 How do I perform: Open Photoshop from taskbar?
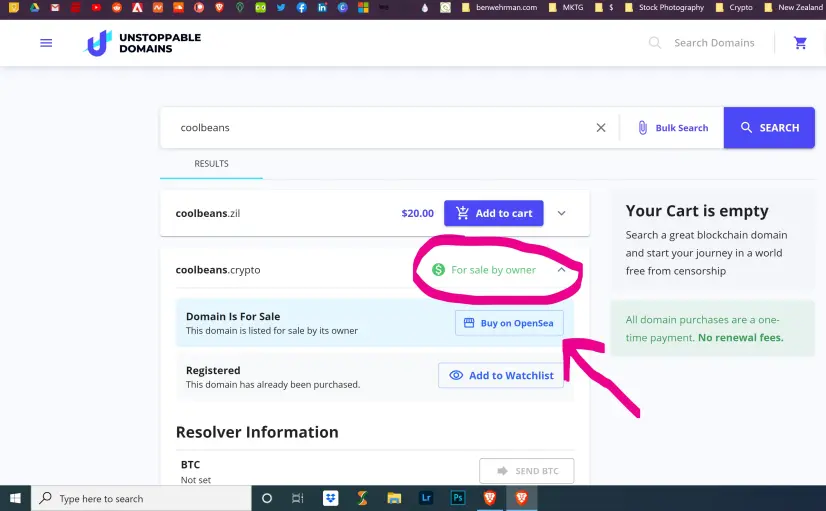pos(458,498)
